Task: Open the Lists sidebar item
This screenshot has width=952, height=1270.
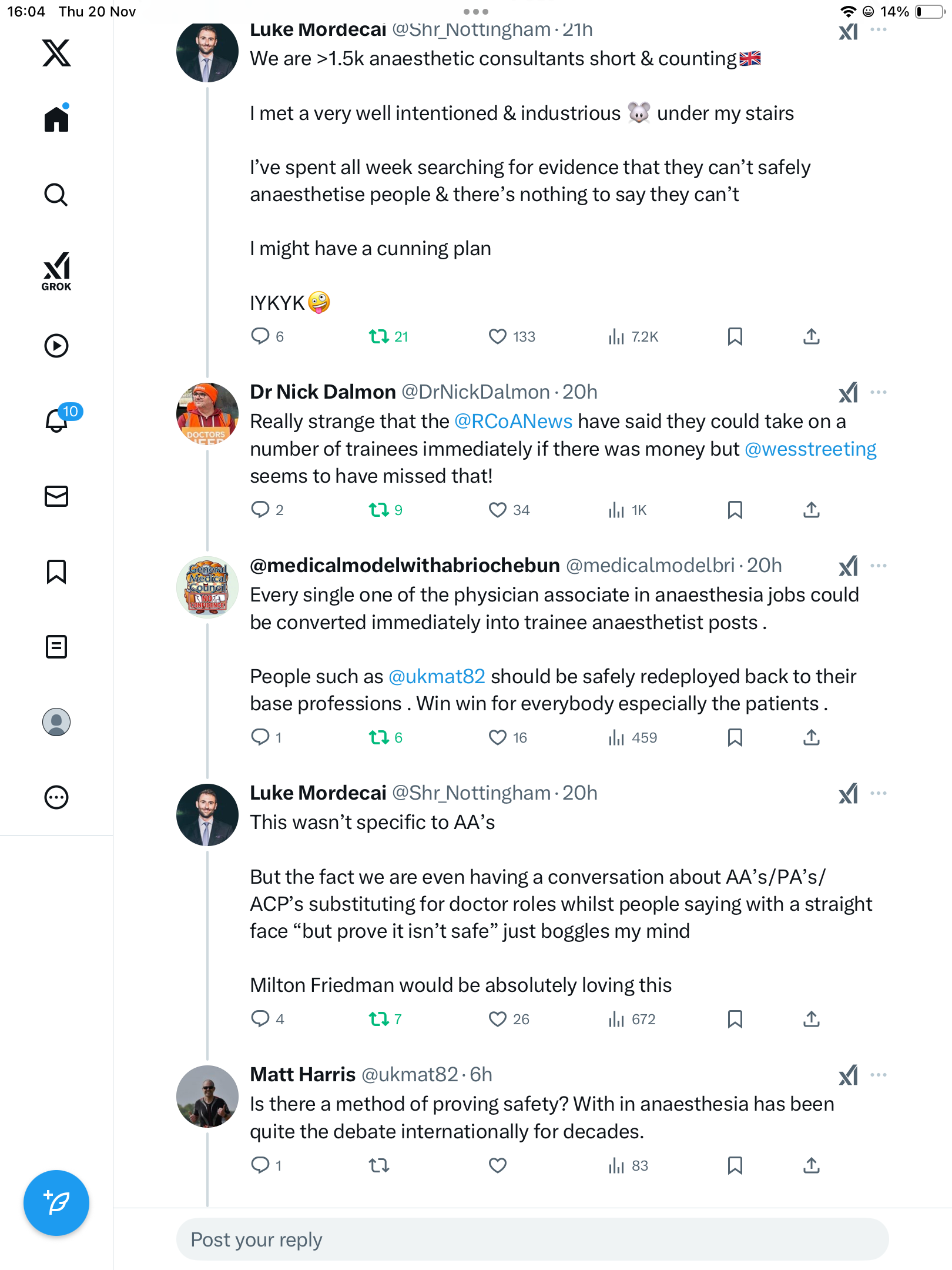Action: 56,647
